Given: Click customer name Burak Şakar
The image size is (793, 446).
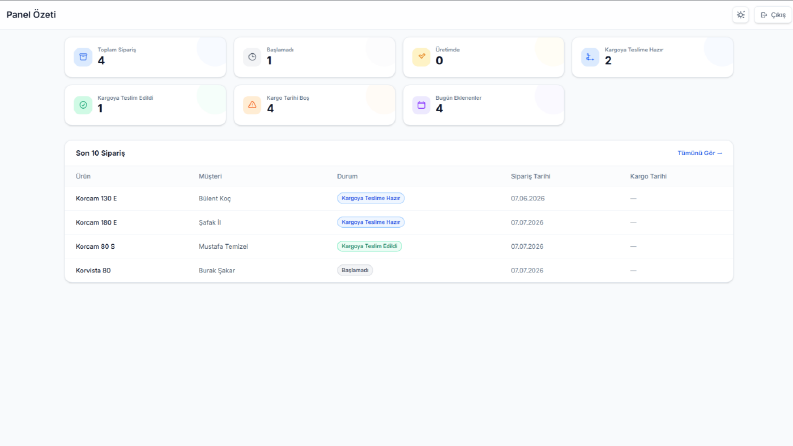Looking at the screenshot, I should pyautogui.click(x=216, y=271).
